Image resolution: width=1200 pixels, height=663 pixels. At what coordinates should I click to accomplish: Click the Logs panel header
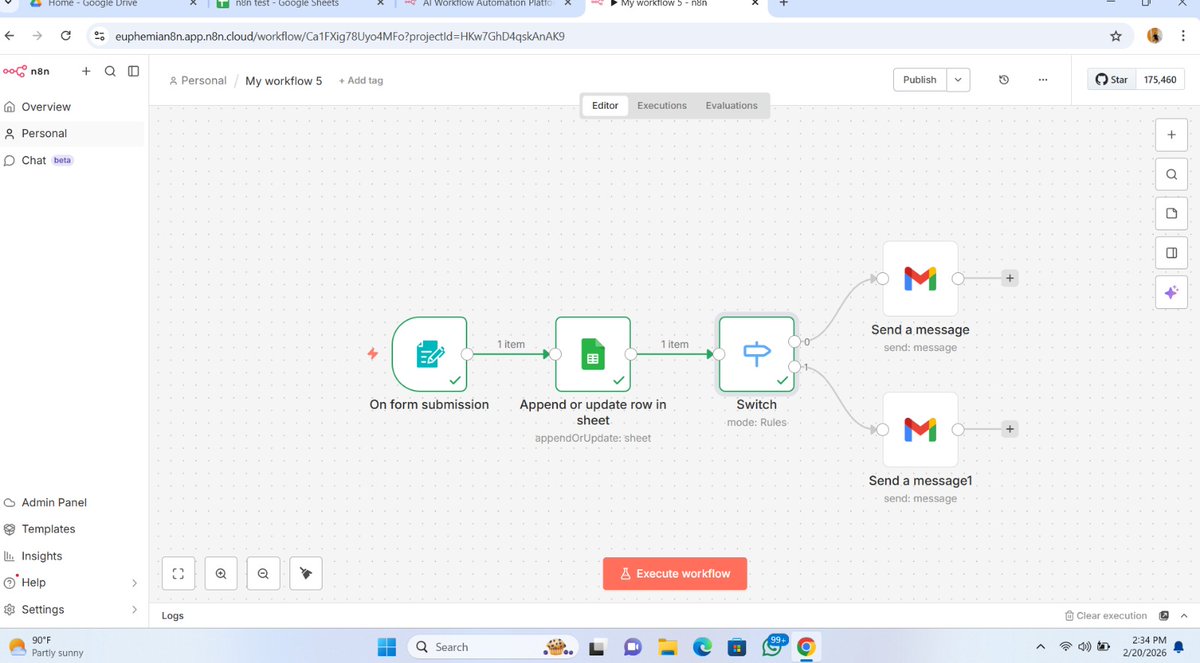click(x=173, y=616)
